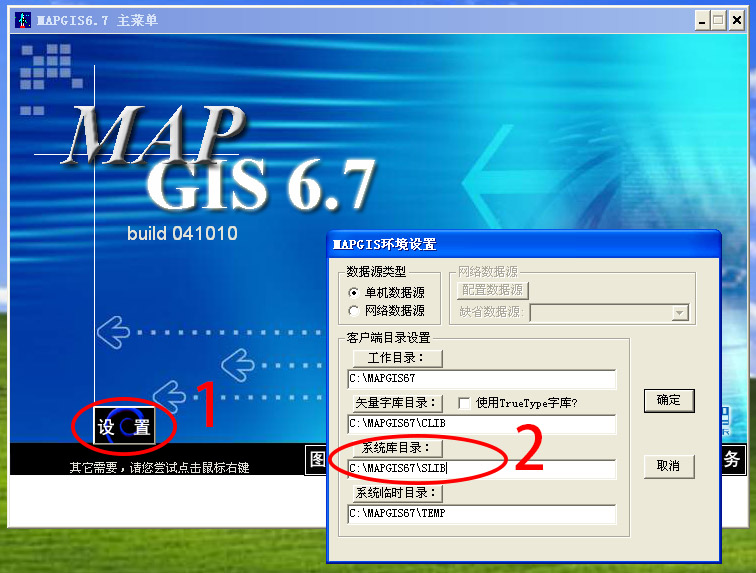Click the build 041010 text

(x=182, y=233)
